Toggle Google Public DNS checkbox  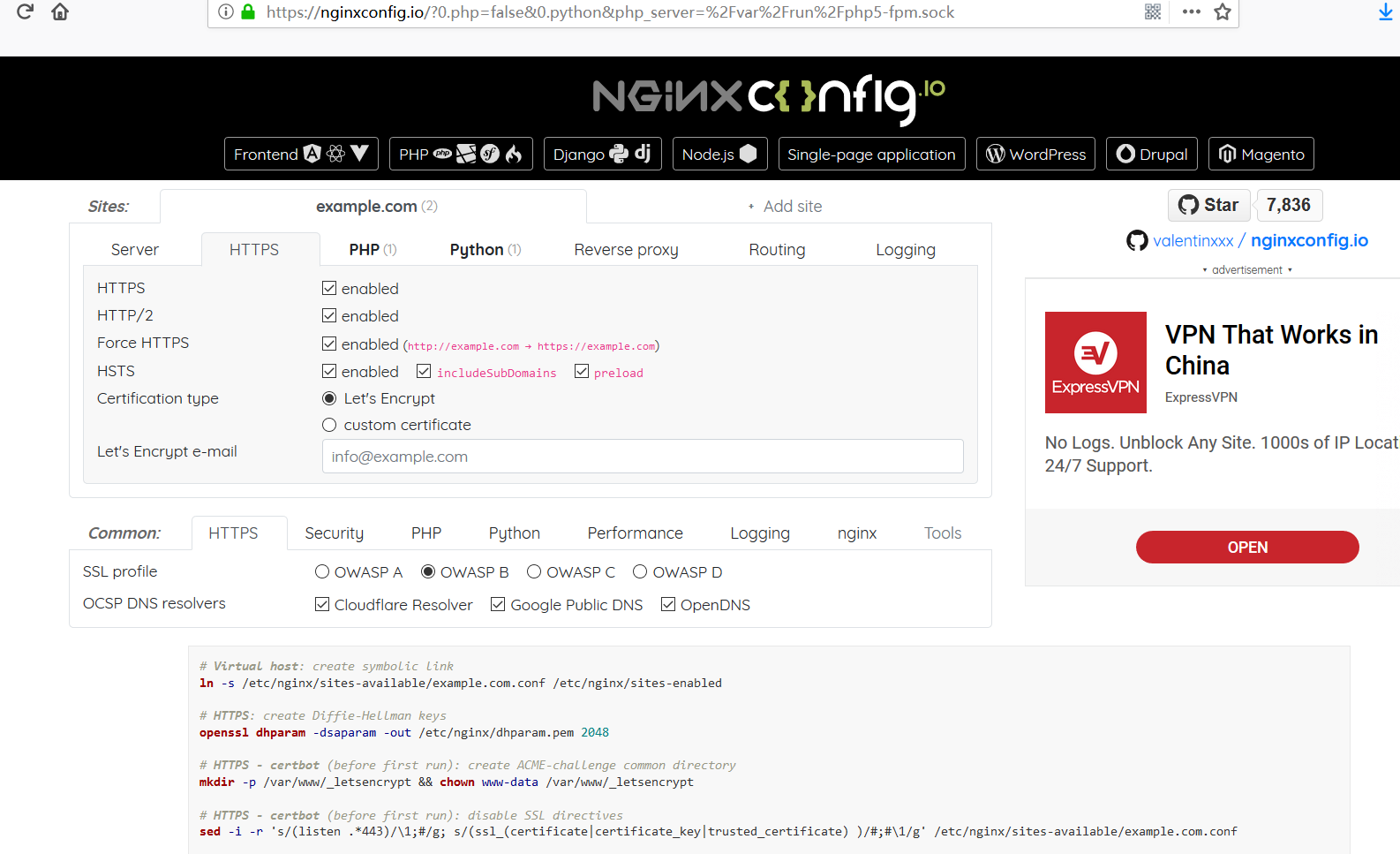[x=498, y=604]
